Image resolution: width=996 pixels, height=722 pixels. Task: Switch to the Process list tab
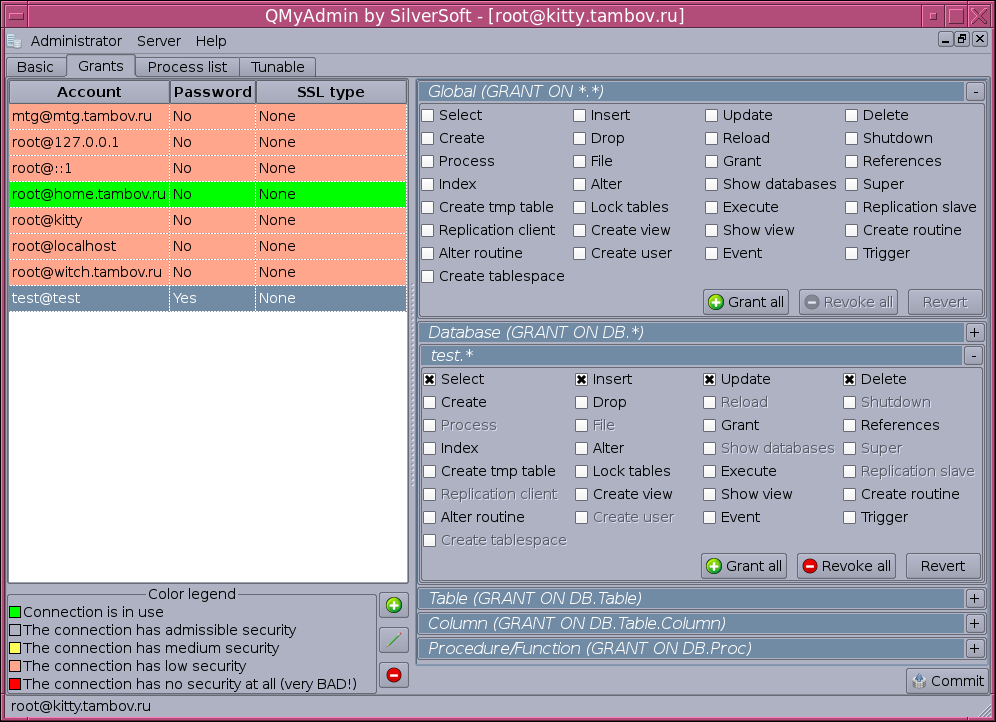click(187, 67)
